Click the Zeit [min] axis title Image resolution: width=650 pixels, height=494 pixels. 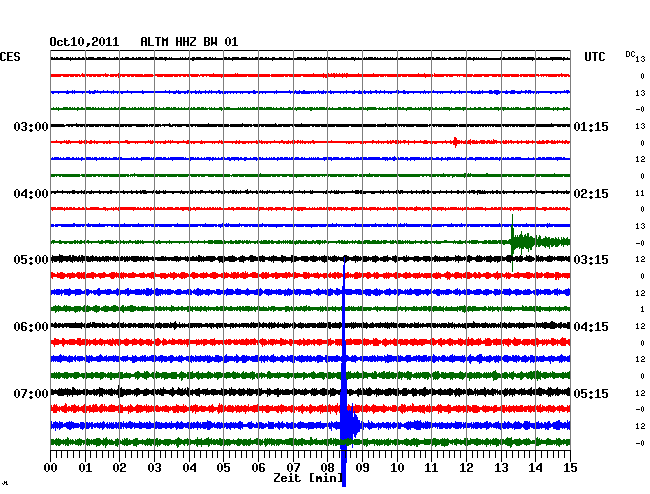(x=308, y=478)
